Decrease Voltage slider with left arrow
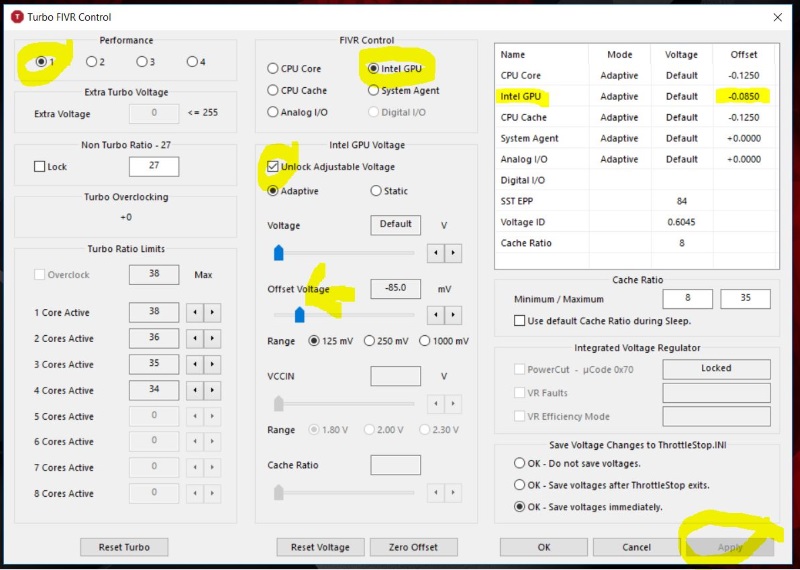This screenshot has width=800, height=570. point(436,253)
